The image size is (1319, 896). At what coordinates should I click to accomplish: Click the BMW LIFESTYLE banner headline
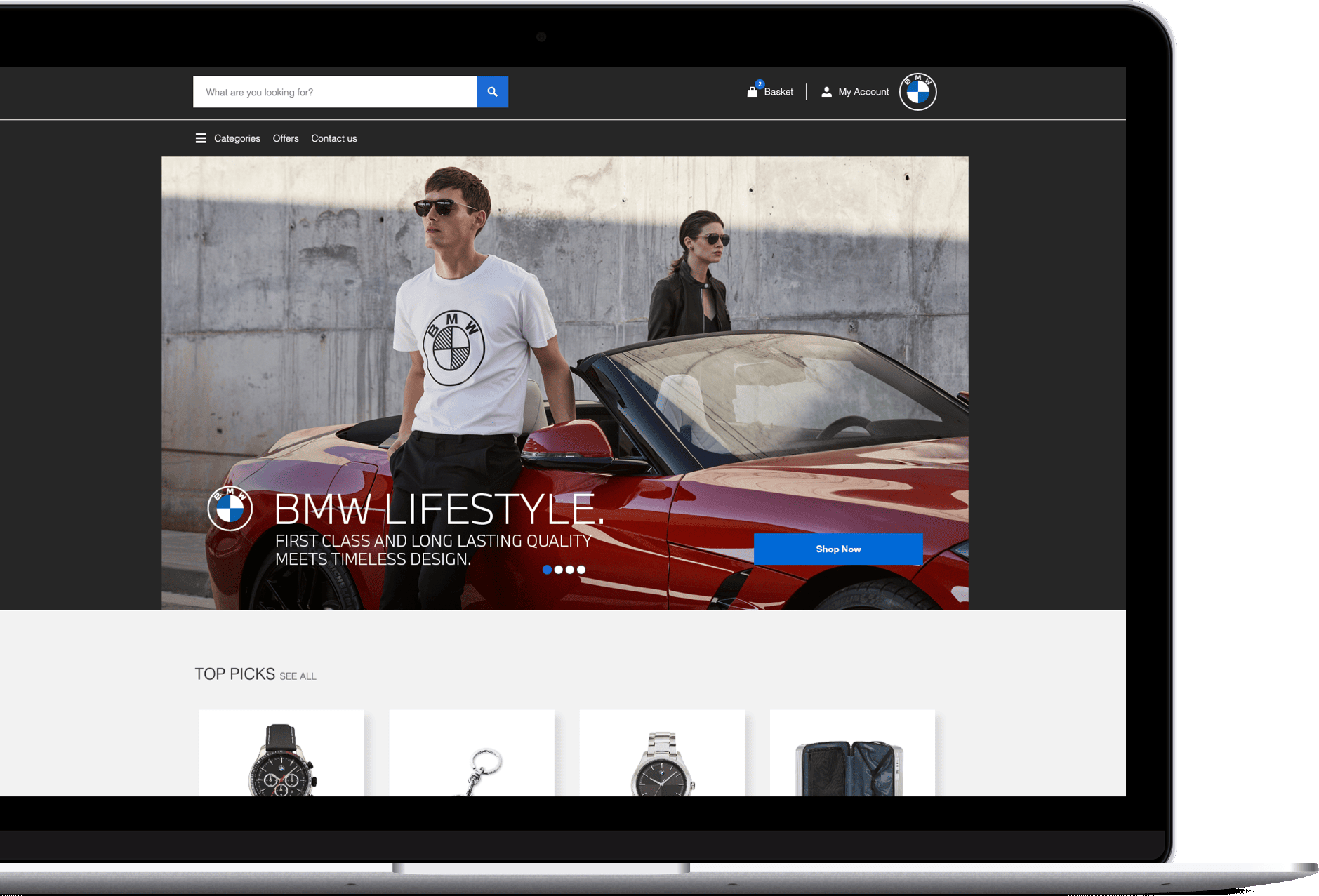click(x=439, y=509)
